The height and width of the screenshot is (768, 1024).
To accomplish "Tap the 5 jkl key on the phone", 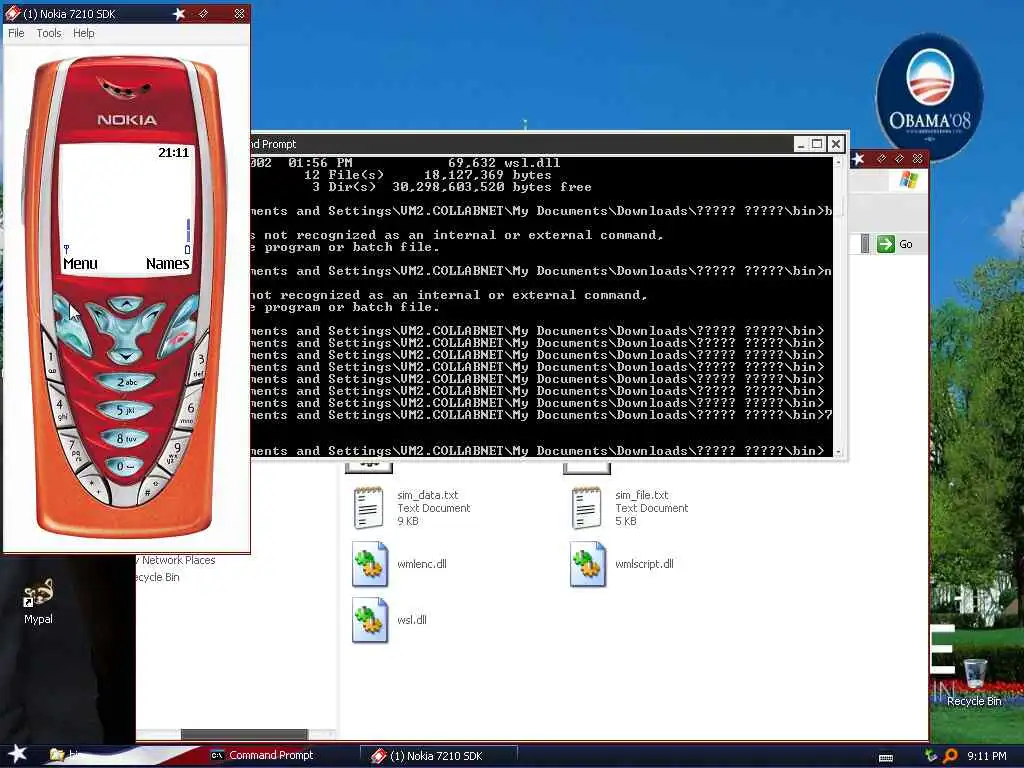I will tap(125, 409).
